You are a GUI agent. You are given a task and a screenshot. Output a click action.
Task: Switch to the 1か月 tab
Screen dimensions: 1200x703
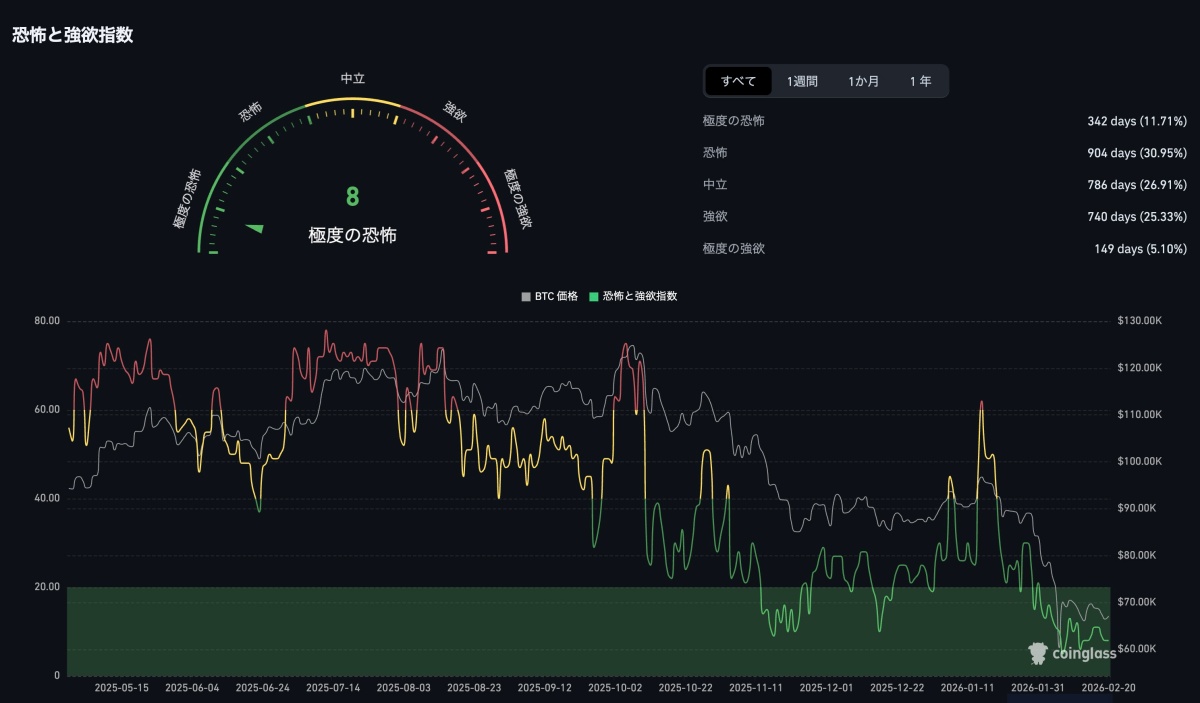[863, 81]
